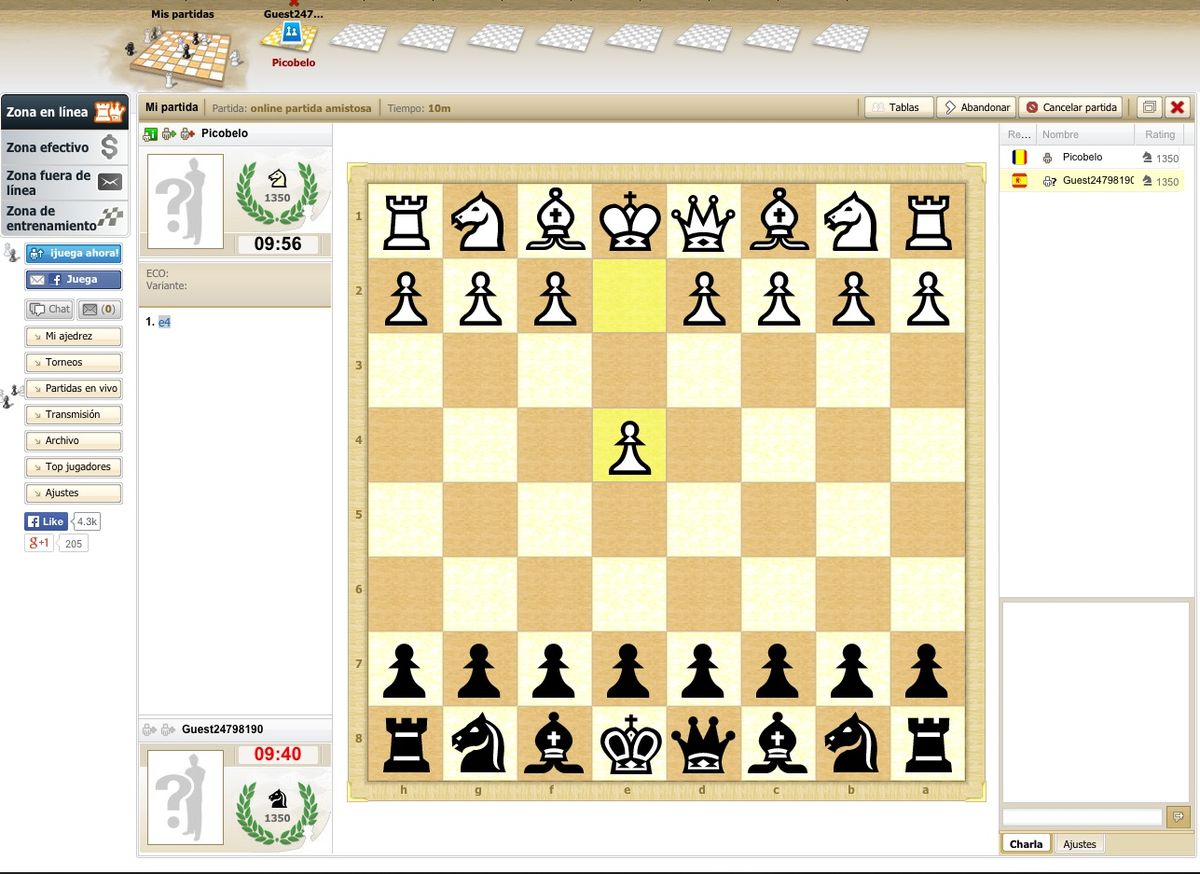1200x874 pixels.
Task: Expand the Torneos sidebar entry
Action: [75, 362]
